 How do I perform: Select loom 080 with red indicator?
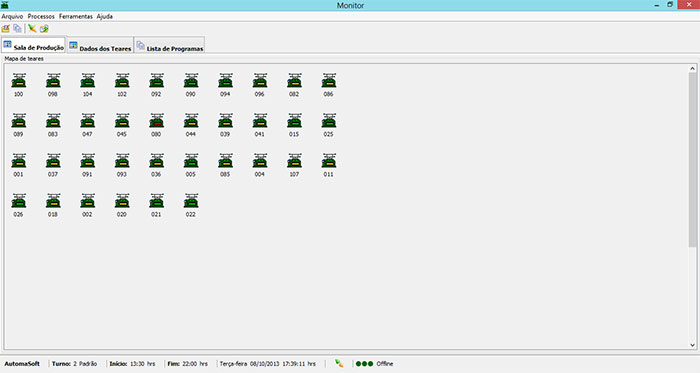(156, 121)
